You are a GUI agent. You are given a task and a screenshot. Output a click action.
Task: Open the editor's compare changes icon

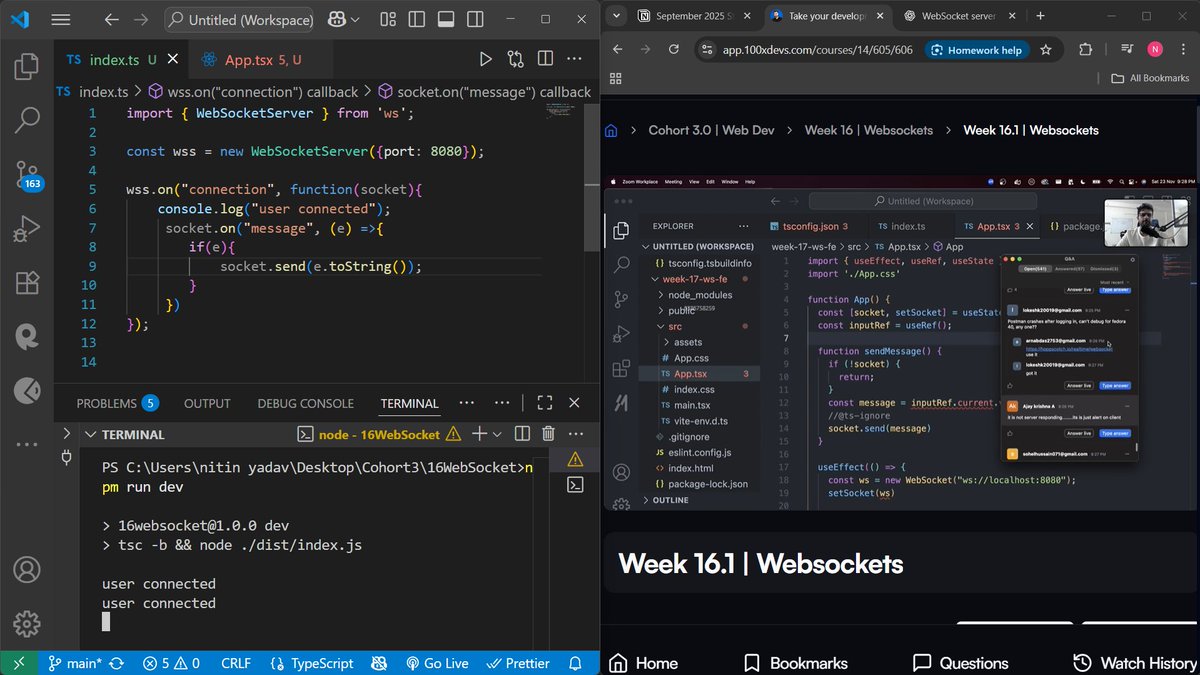(x=515, y=59)
